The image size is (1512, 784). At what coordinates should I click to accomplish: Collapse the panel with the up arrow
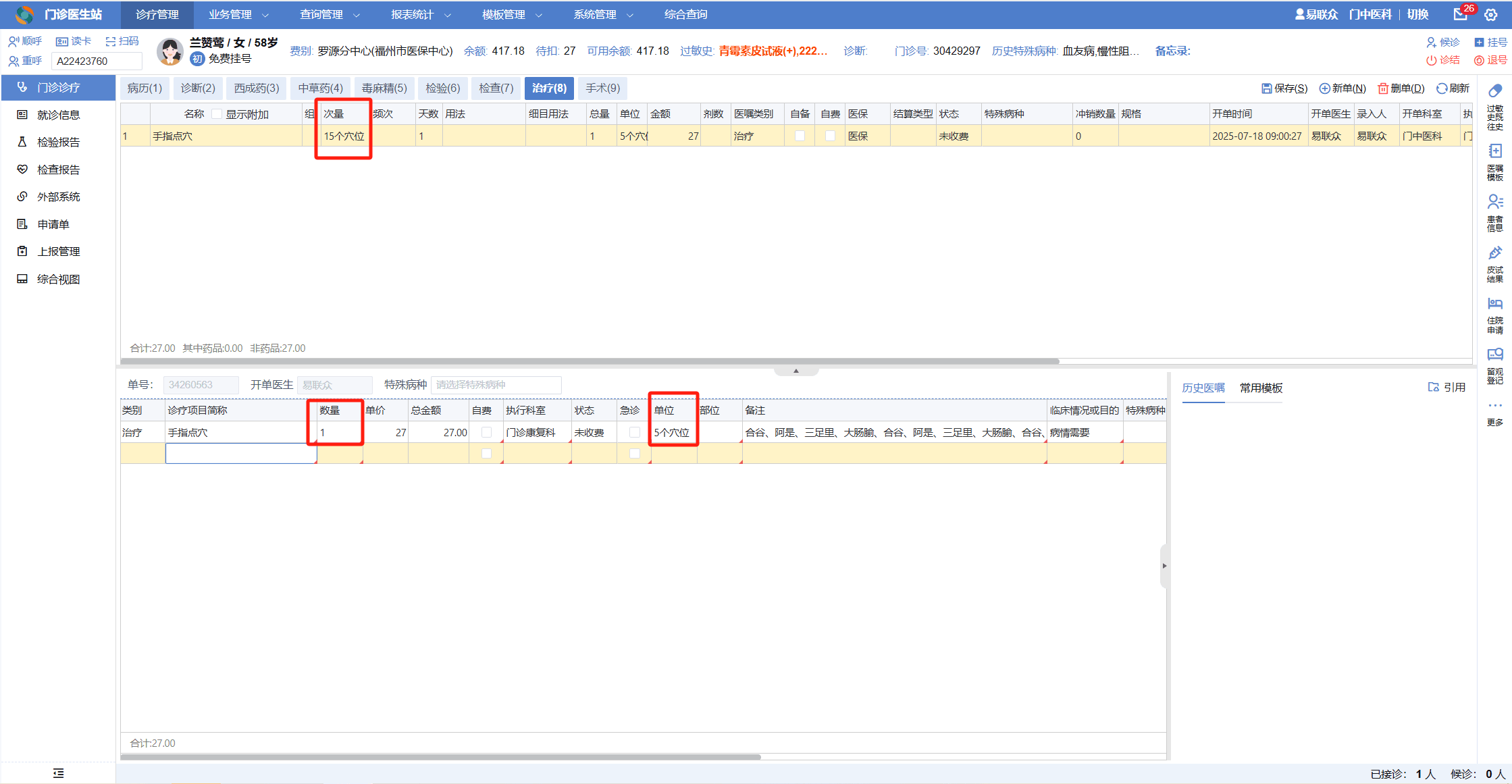796,371
